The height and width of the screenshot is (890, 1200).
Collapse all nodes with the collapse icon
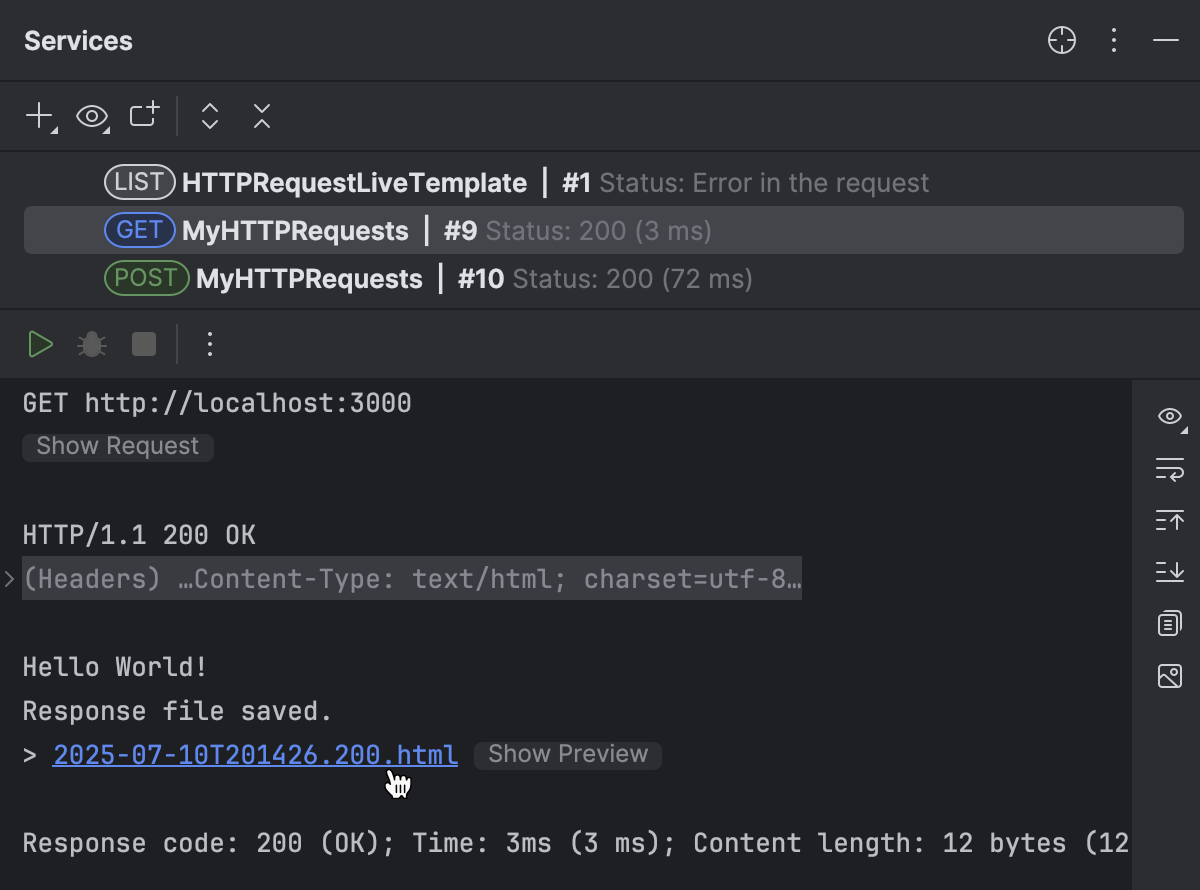[261, 116]
